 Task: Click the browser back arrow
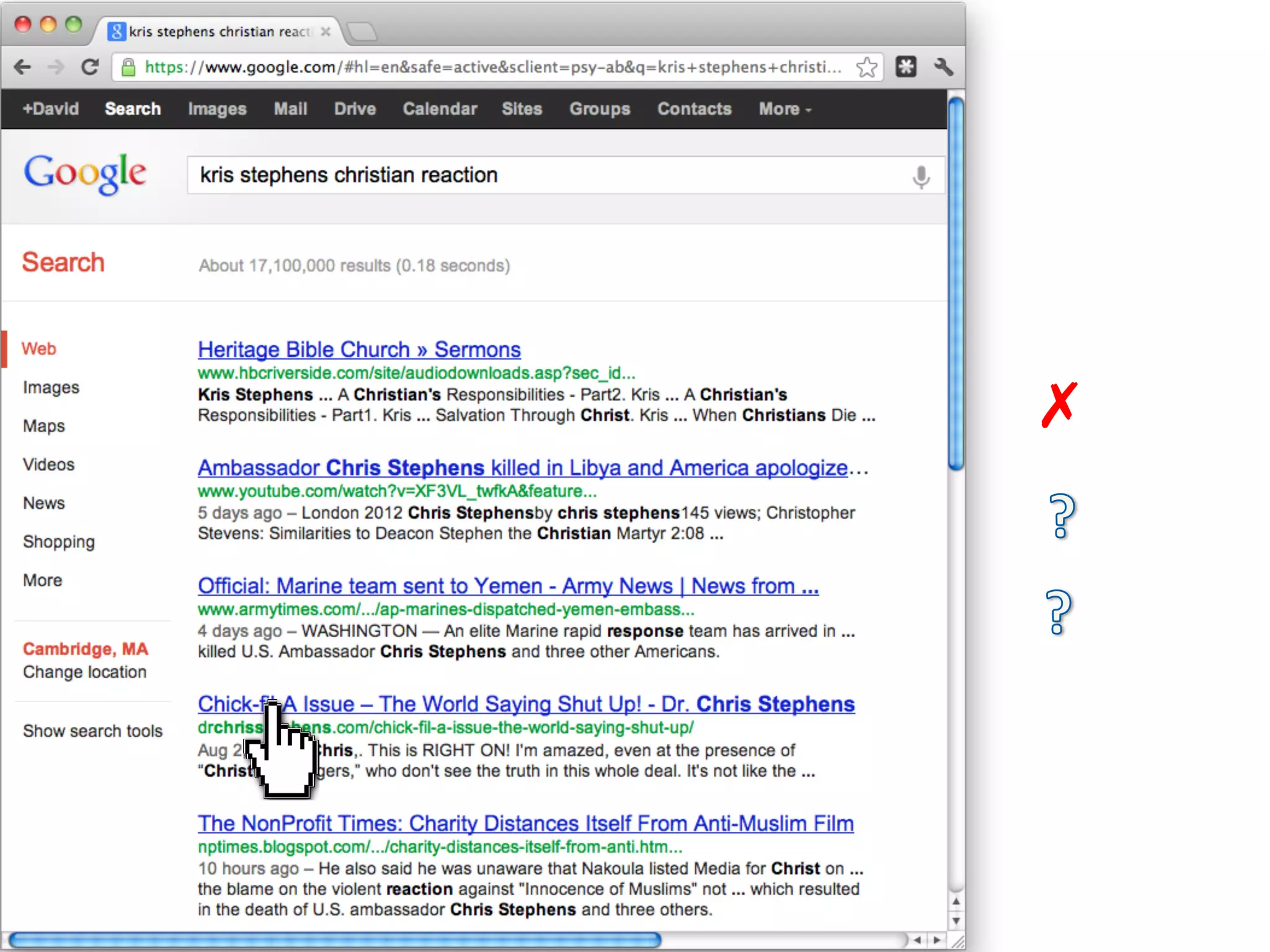tap(23, 67)
